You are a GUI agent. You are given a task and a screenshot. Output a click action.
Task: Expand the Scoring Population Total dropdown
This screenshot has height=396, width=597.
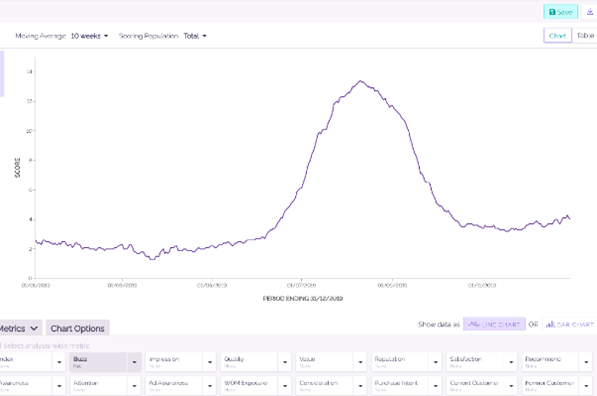pos(195,36)
